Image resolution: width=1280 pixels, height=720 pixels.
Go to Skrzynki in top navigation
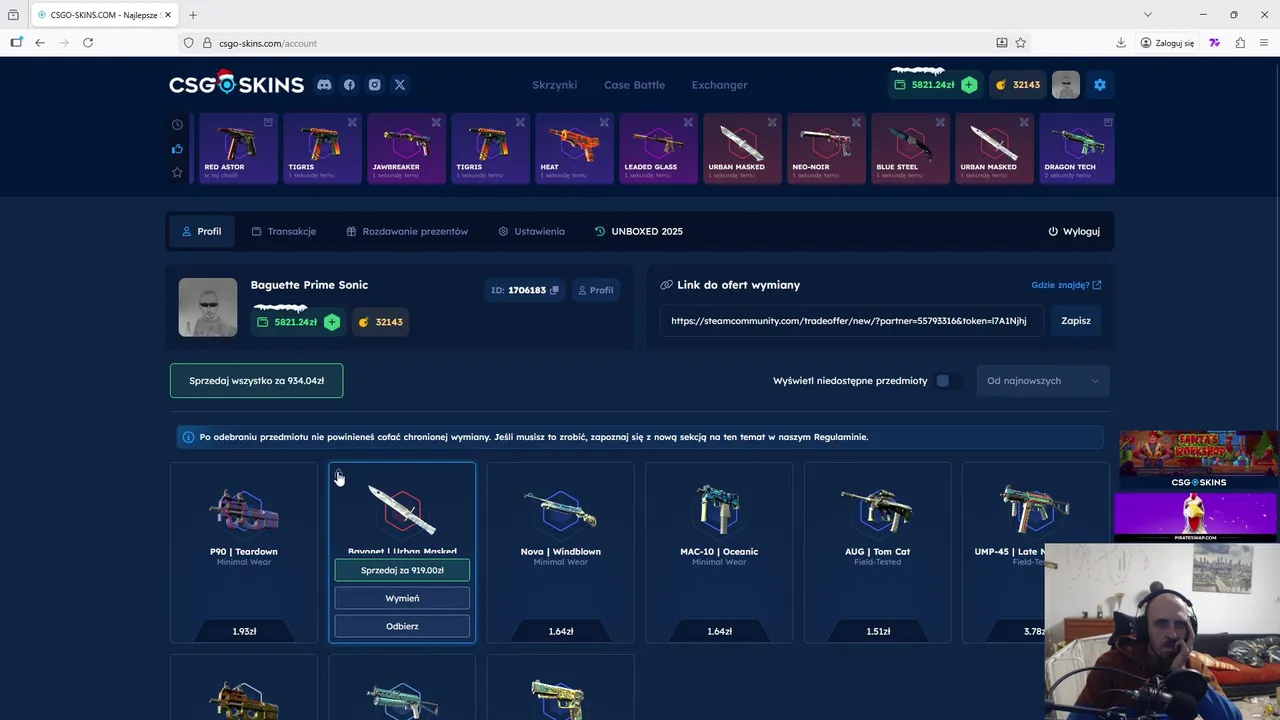coord(554,85)
